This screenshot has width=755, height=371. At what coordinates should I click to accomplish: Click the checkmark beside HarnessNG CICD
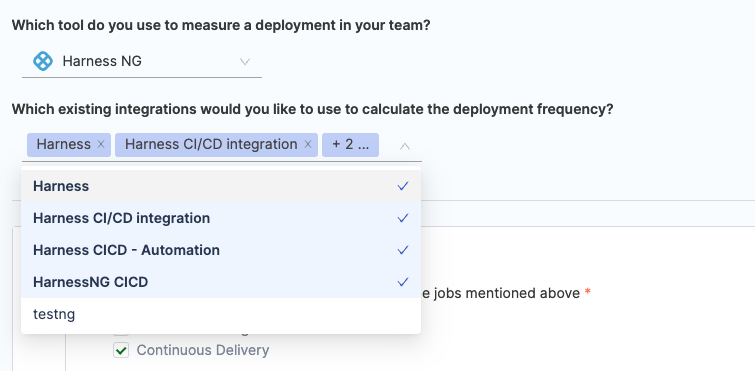click(403, 282)
